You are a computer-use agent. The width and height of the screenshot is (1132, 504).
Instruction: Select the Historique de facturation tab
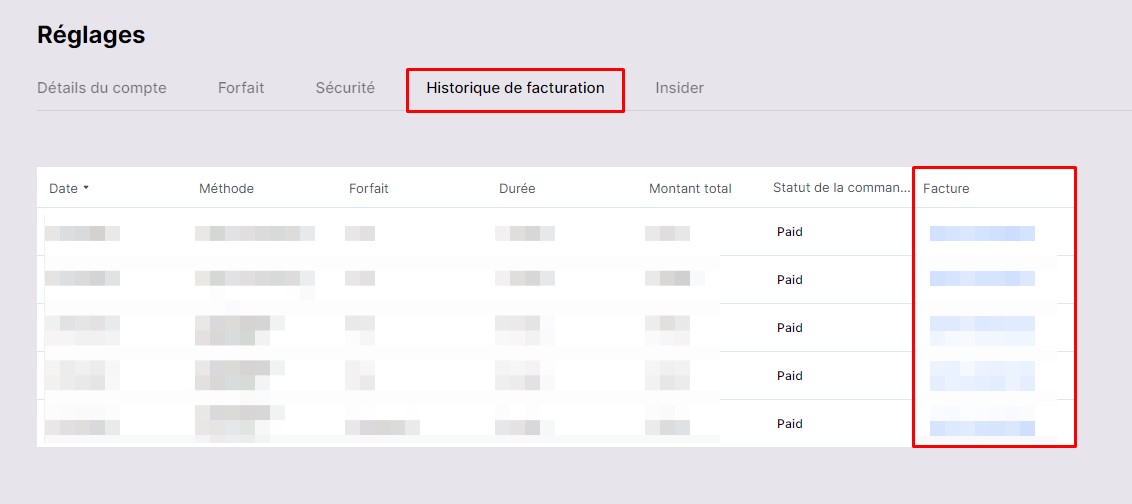click(x=515, y=88)
